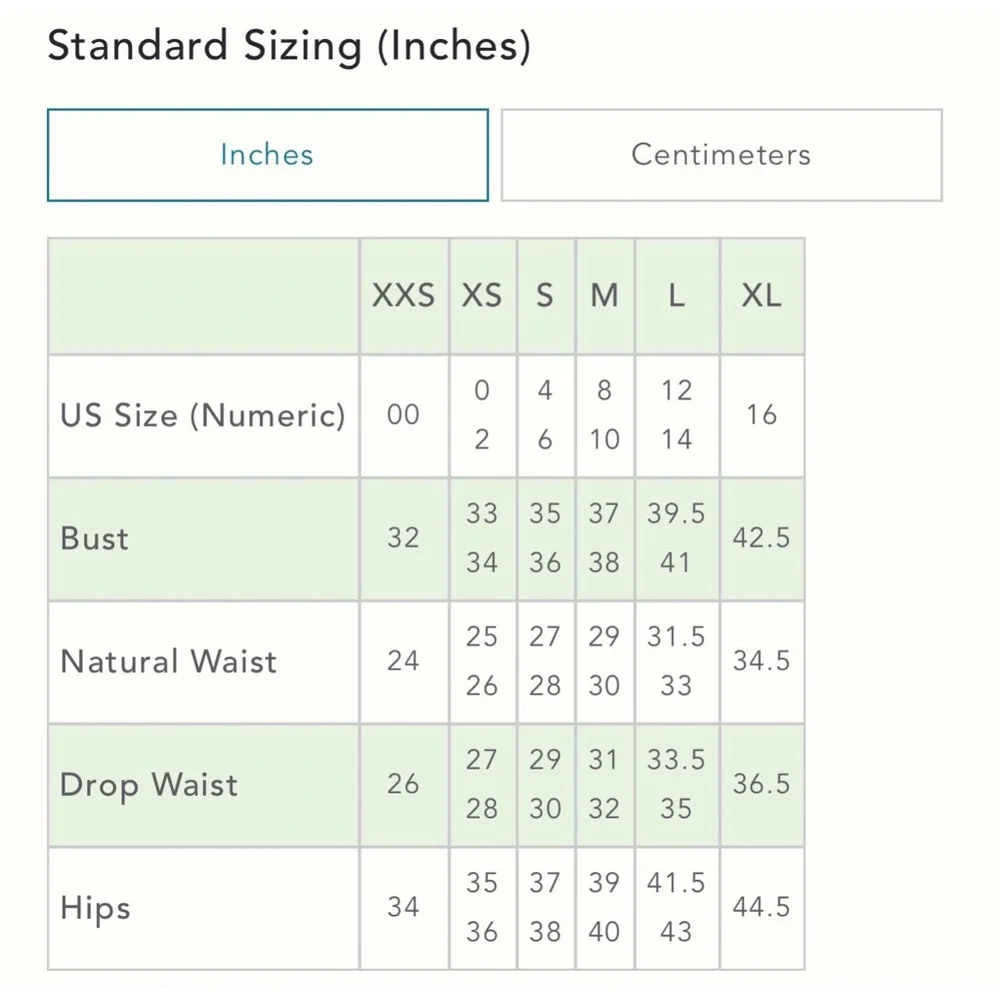Click the XXS US size 00 cell
The width and height of the screenshot is (1000, 1000).
403,415
